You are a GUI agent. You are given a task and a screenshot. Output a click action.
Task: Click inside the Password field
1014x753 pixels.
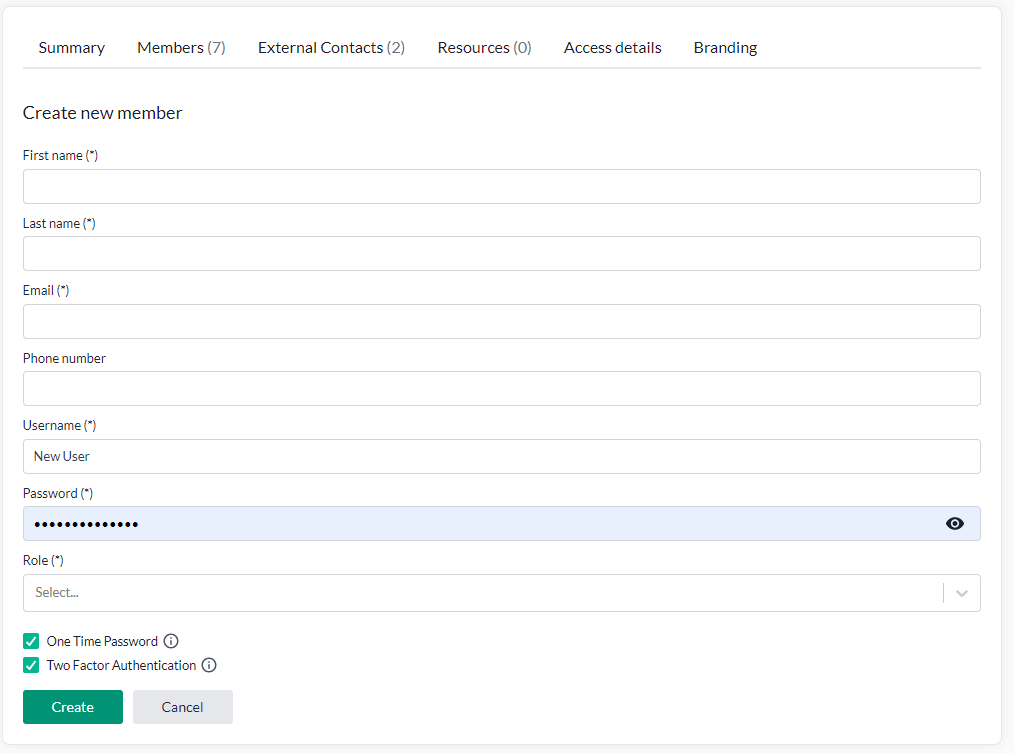point(502,524)
